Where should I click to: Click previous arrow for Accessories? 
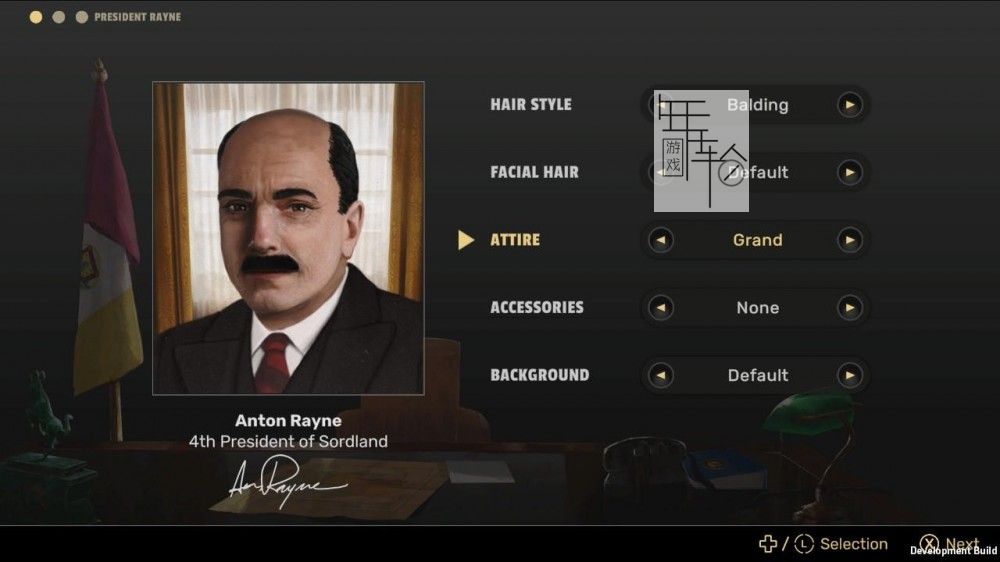tap(660, 308)
